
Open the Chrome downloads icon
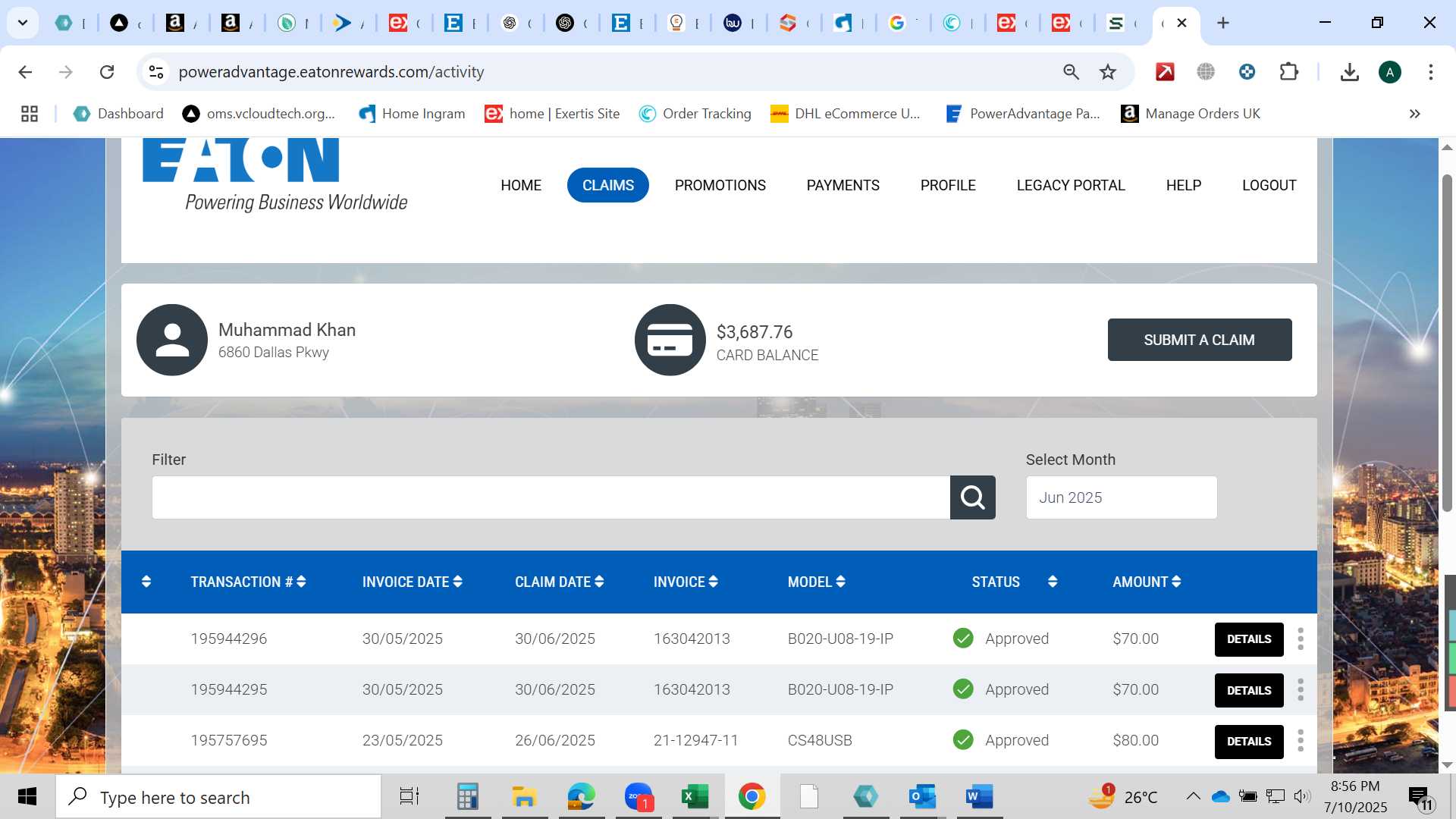coord(1349,72)
